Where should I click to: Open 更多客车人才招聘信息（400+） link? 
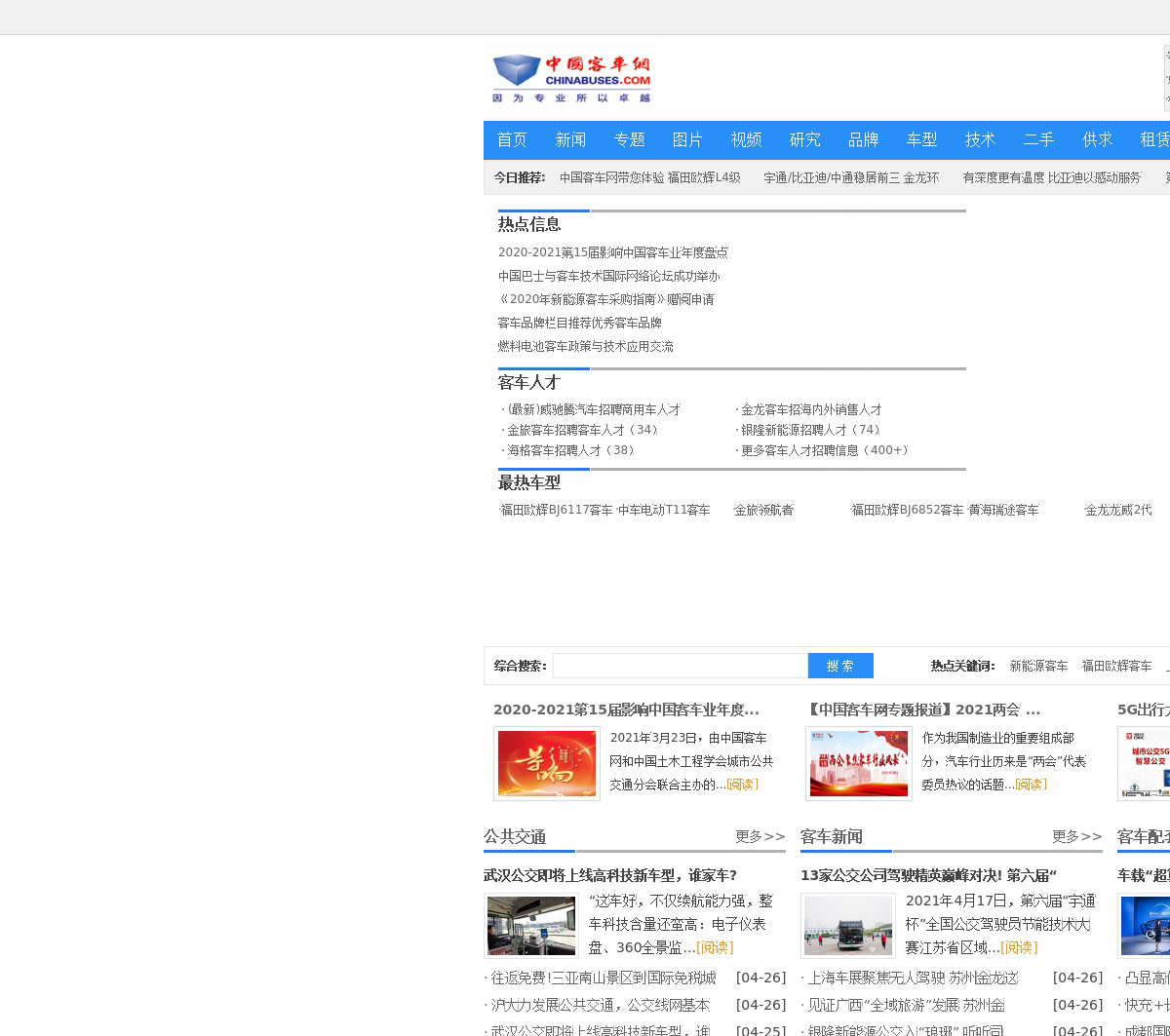(828, 450)
